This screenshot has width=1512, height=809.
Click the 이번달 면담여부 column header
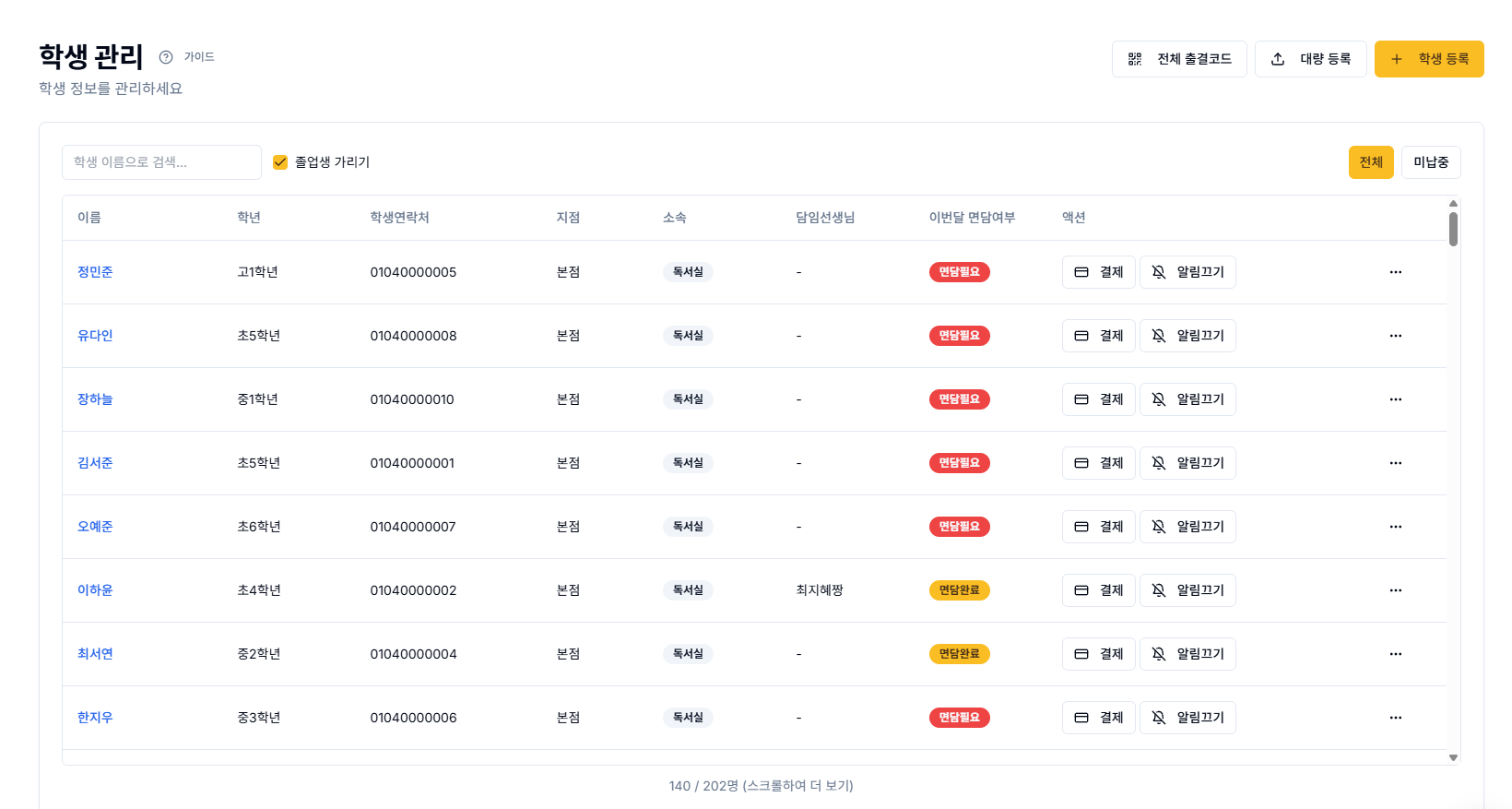(971, 218)
